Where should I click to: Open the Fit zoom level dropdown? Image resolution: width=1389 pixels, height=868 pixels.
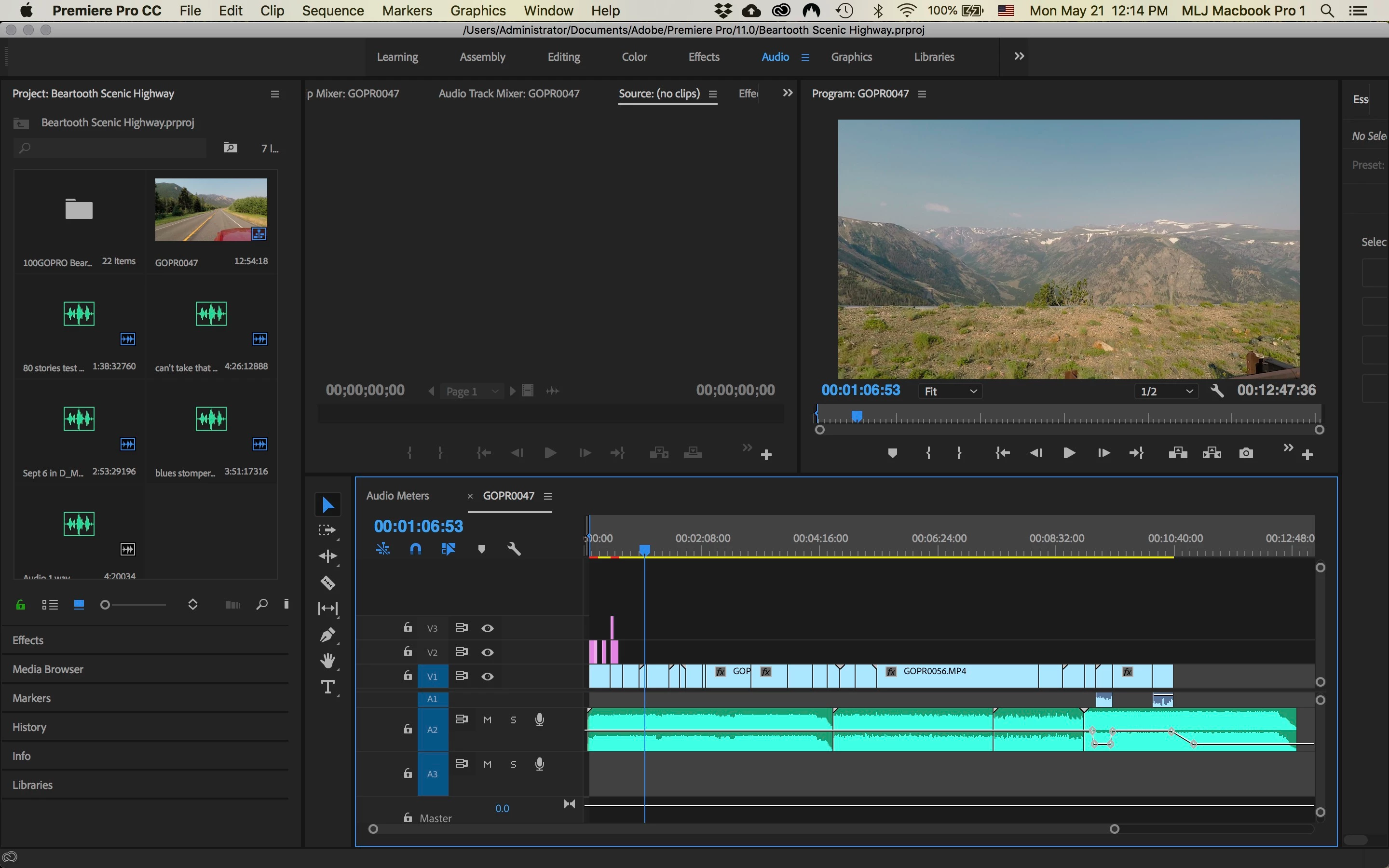coord(950,391)
